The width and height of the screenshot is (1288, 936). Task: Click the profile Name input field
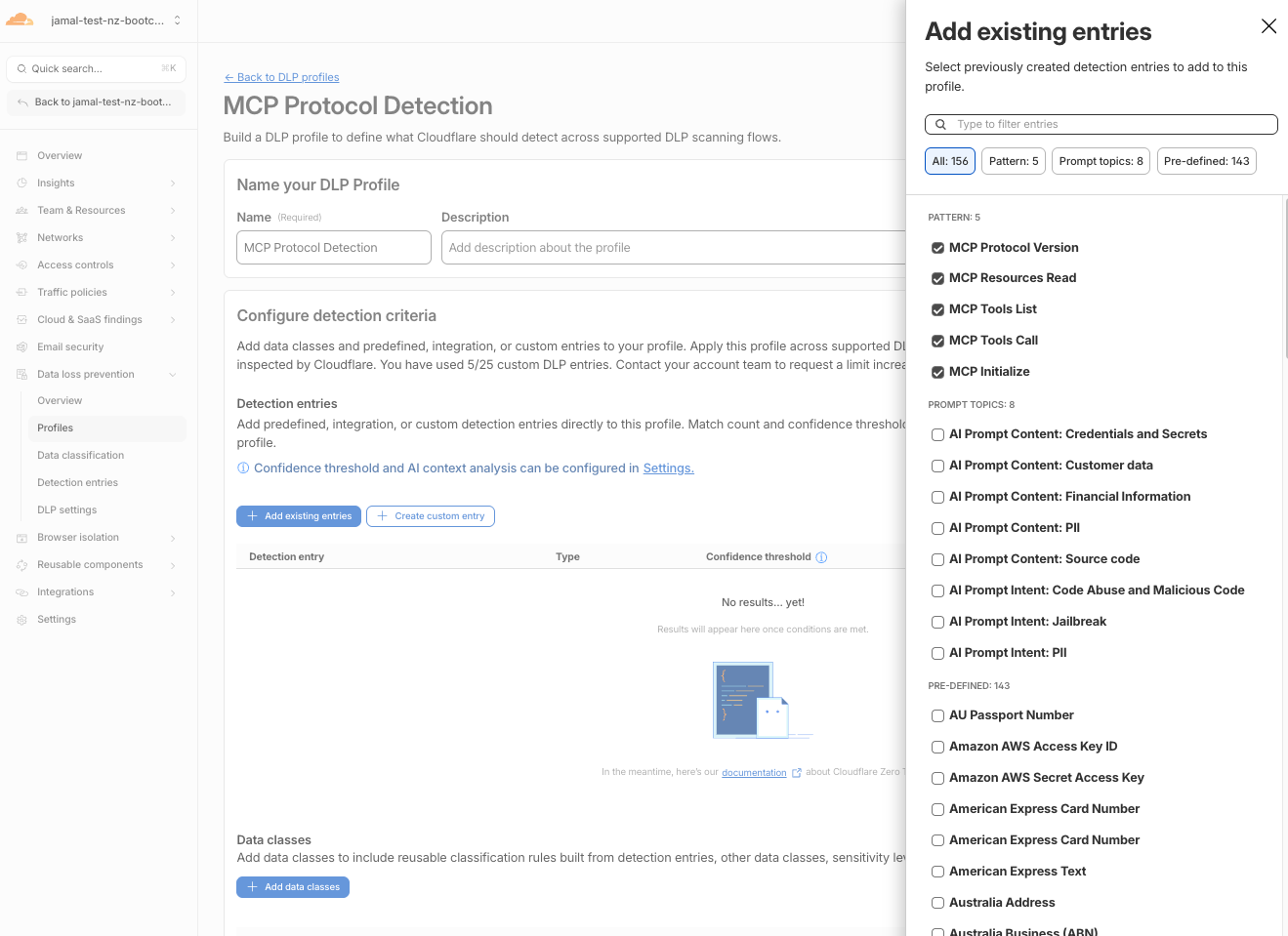(334, 248)
